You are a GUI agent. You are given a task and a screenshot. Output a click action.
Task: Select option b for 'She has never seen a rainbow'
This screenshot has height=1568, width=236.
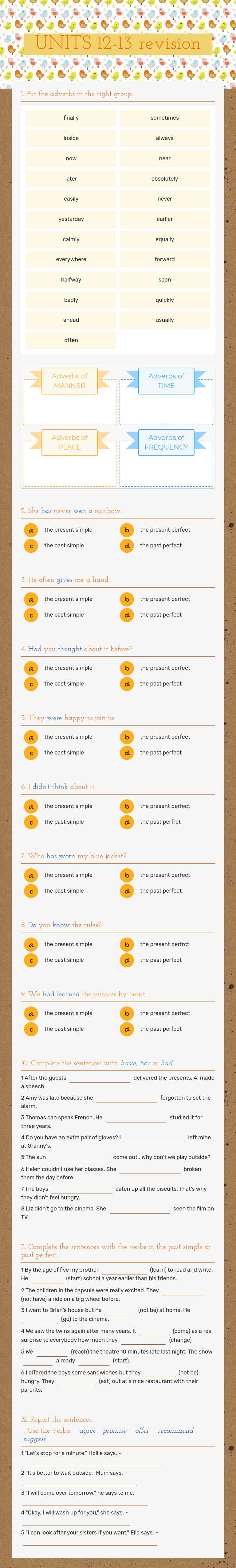[127, 530]
